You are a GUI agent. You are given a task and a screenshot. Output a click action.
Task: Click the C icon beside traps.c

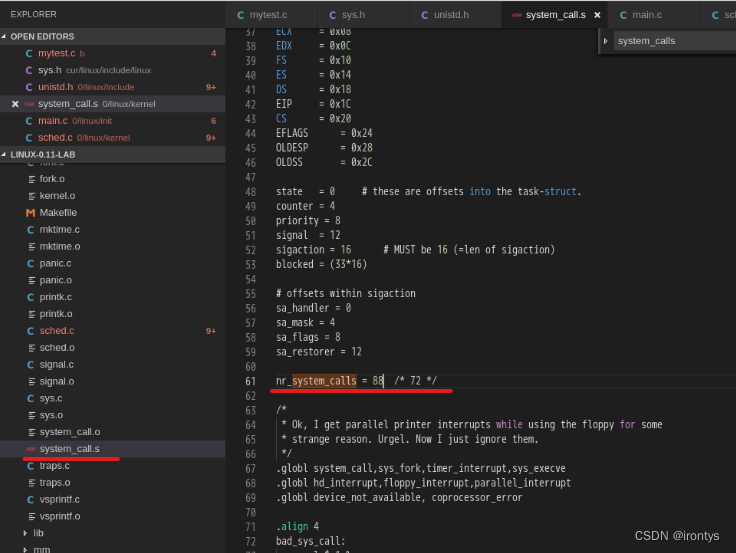pyautogui.click(x=31, y=466)
